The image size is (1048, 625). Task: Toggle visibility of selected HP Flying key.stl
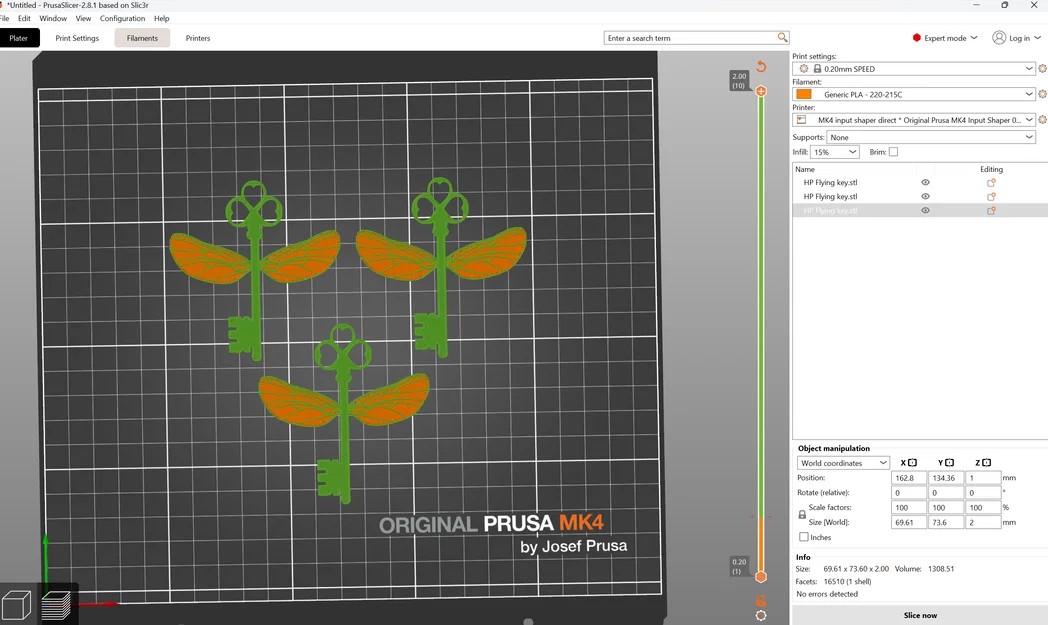pos(925,211)
